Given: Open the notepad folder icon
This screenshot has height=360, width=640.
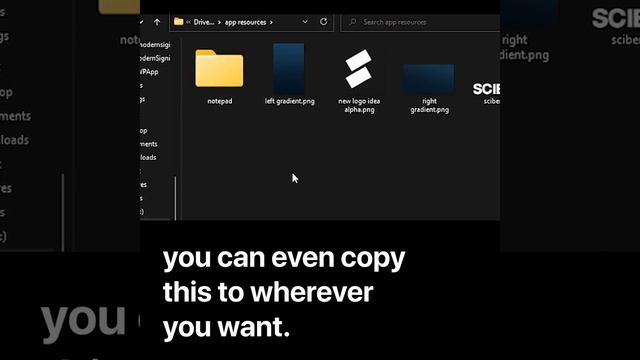Looking at the screenshot, I should (219, 69).
